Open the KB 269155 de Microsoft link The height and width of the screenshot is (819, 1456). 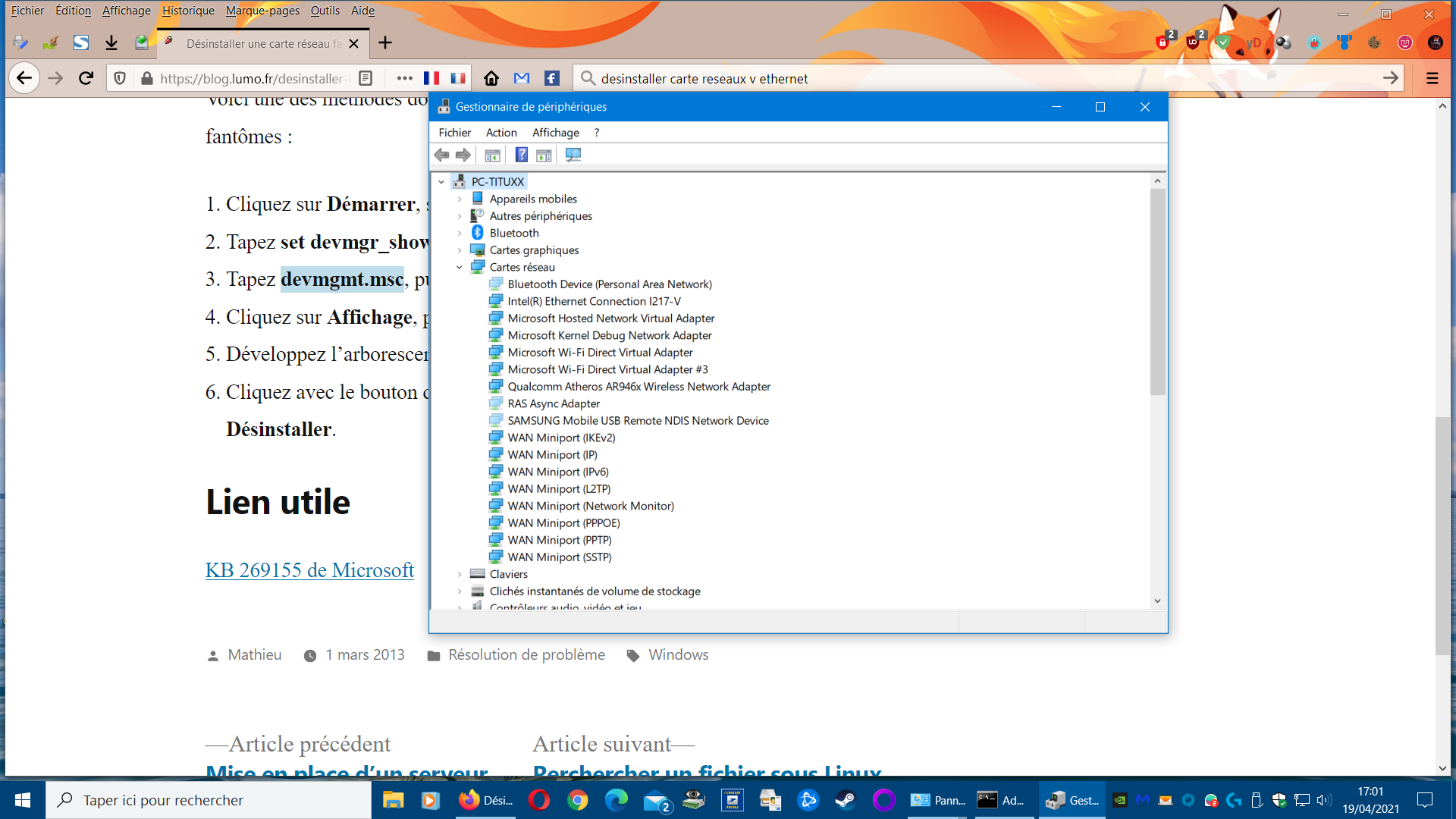309,570
